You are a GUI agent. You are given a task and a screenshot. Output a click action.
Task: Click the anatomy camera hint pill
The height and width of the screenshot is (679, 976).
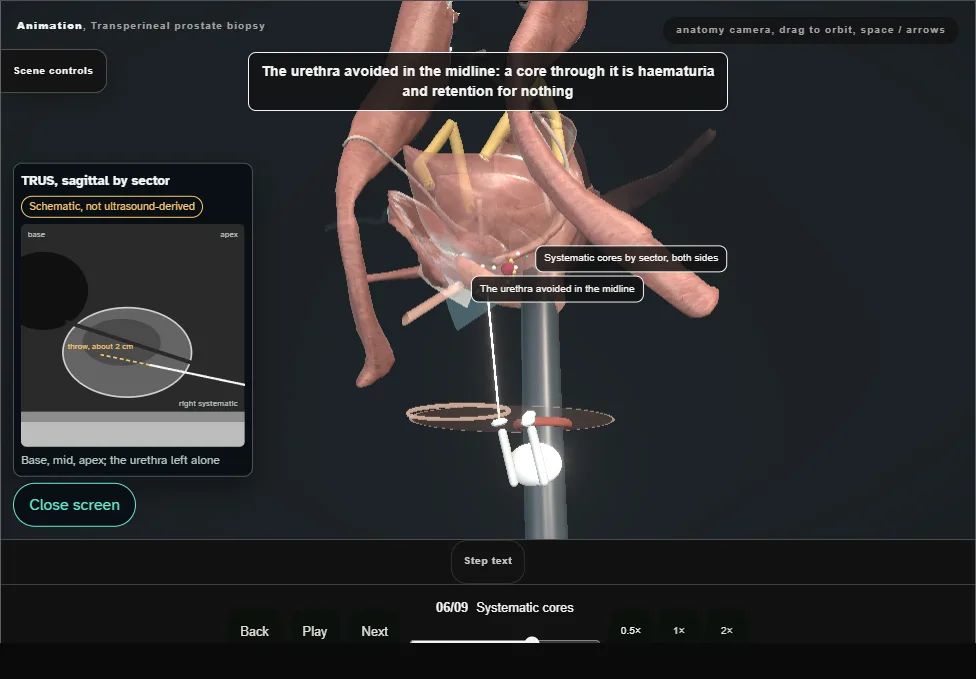(810, 30)
